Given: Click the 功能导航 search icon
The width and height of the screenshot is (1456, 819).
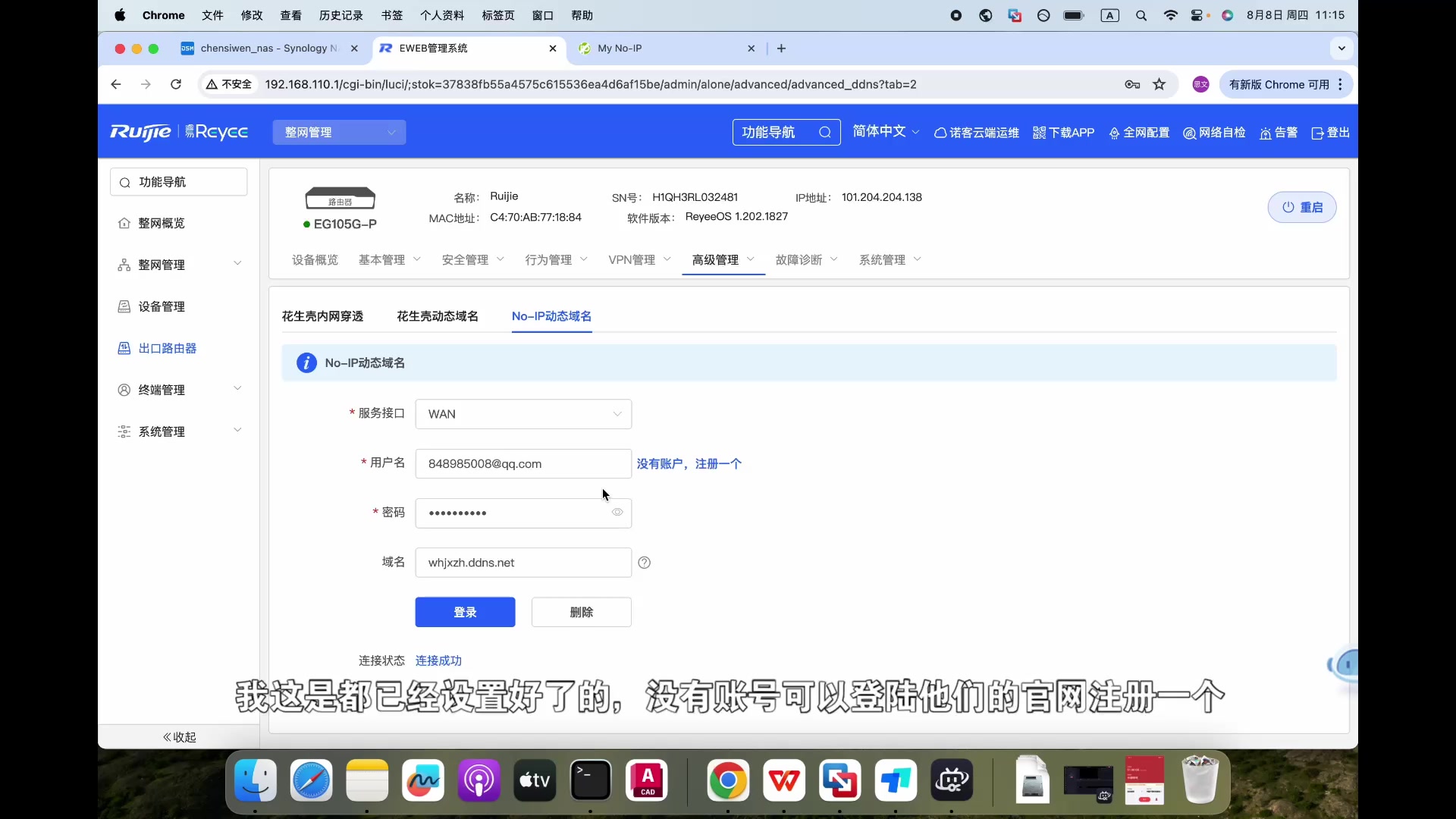Looking at the screenshot, I should coord(825,132).
